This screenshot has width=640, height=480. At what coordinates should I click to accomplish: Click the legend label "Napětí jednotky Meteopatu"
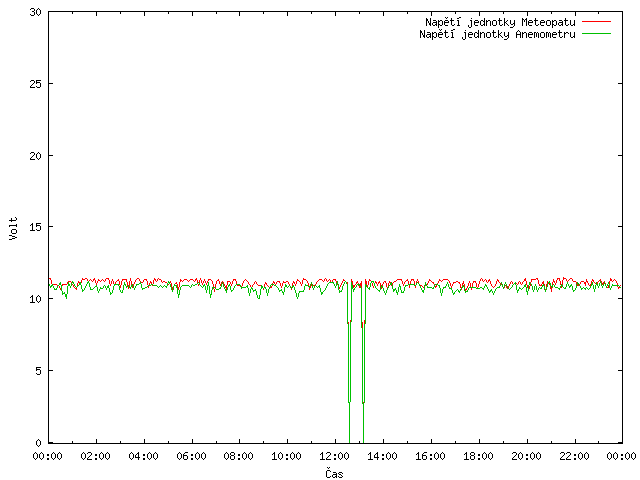[500, 22]
